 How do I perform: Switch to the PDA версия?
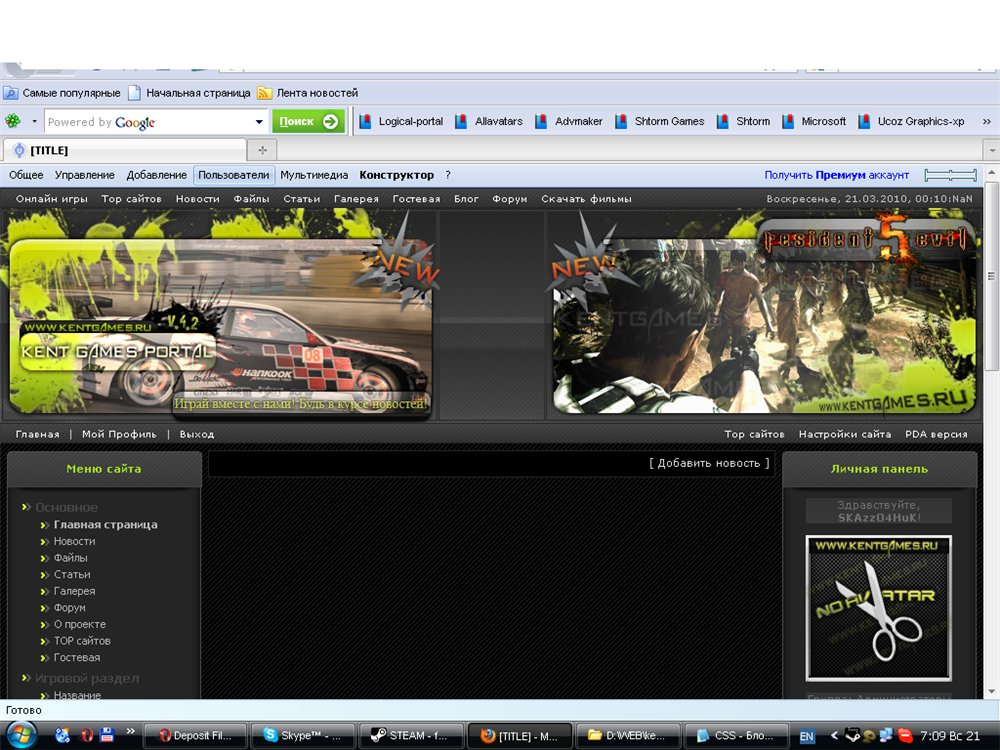pos(936,434)
